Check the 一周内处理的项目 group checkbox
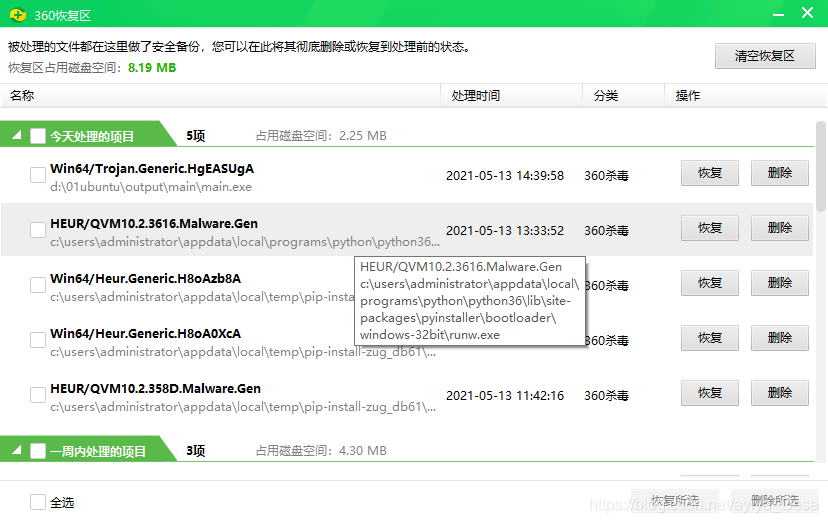This screenshot has width=828, height=523. 37,451
